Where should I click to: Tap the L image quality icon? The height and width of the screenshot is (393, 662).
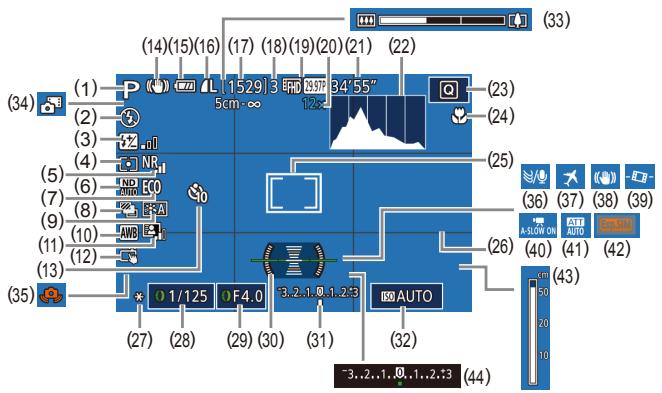(209, 86)
